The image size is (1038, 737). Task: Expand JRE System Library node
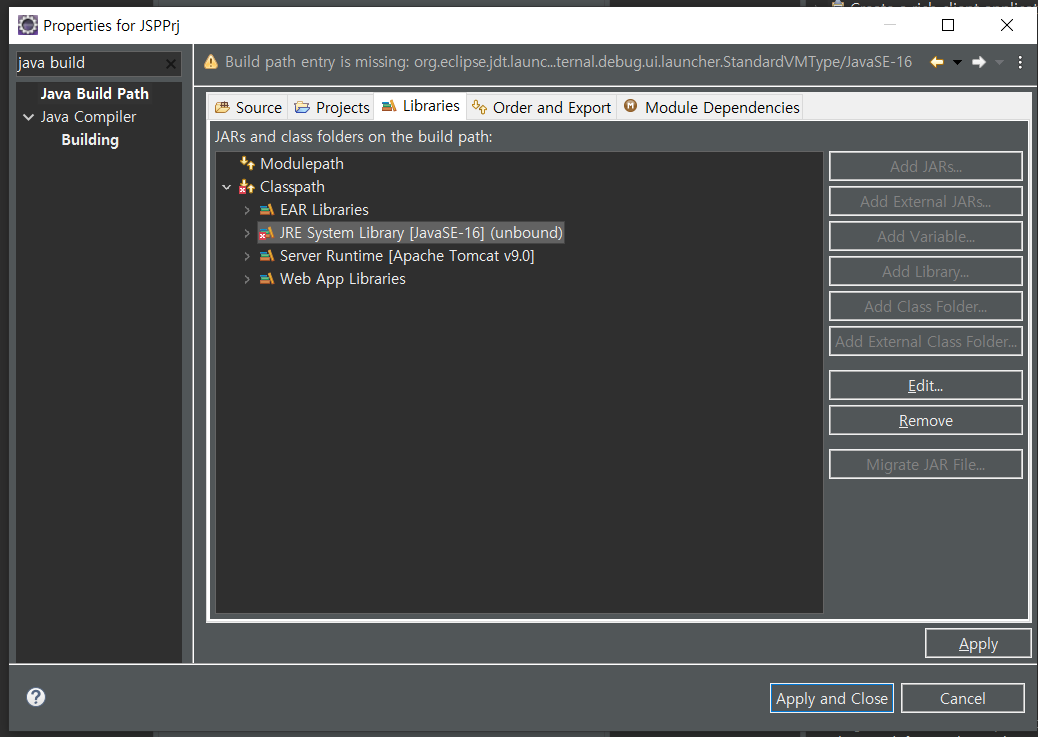(x=247, y=233)
